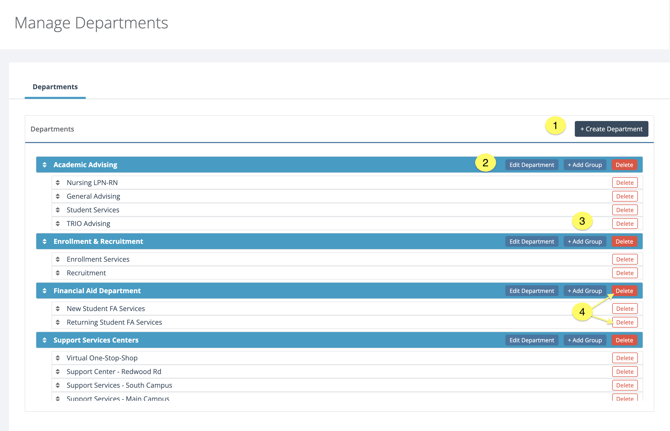670x431 pixels.
Task: Select the Support Services - South Campus name
Action: (119, 385)
